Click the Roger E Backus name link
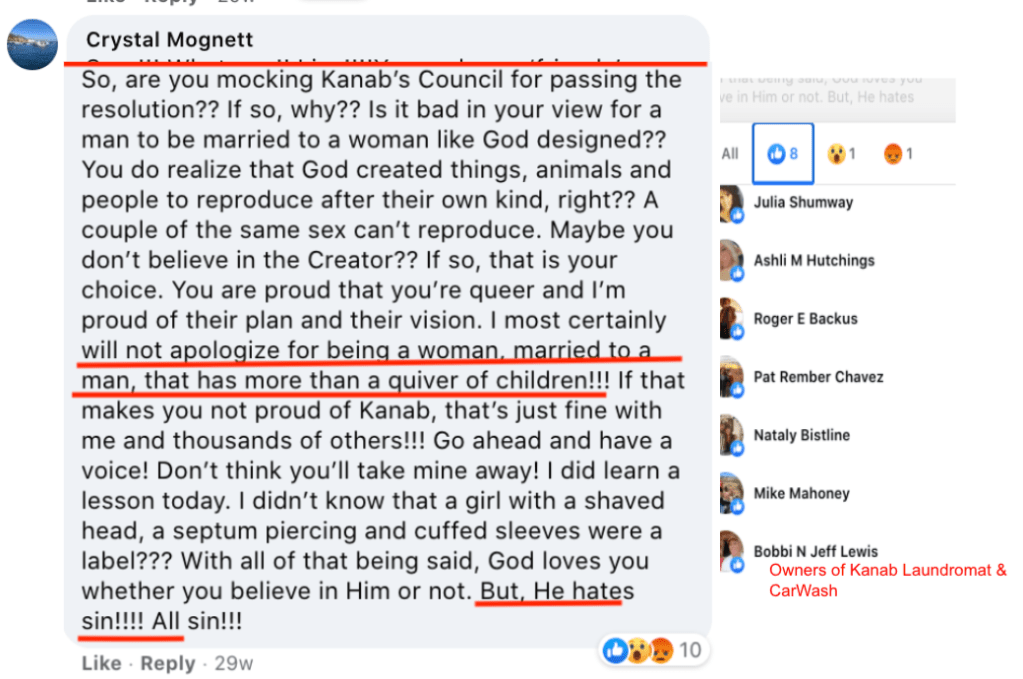1023x679 pixels. coord(805,319)
